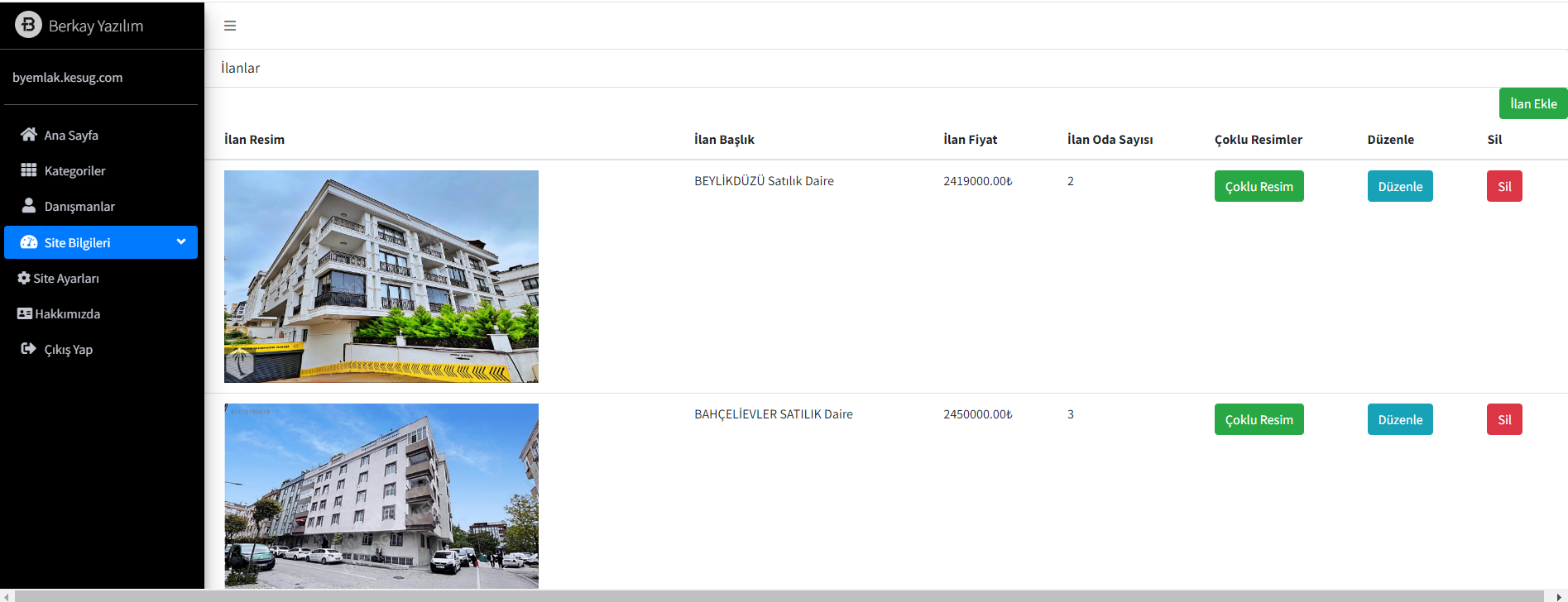Open the Danışmanlar menu item

[x=79, y=206]
